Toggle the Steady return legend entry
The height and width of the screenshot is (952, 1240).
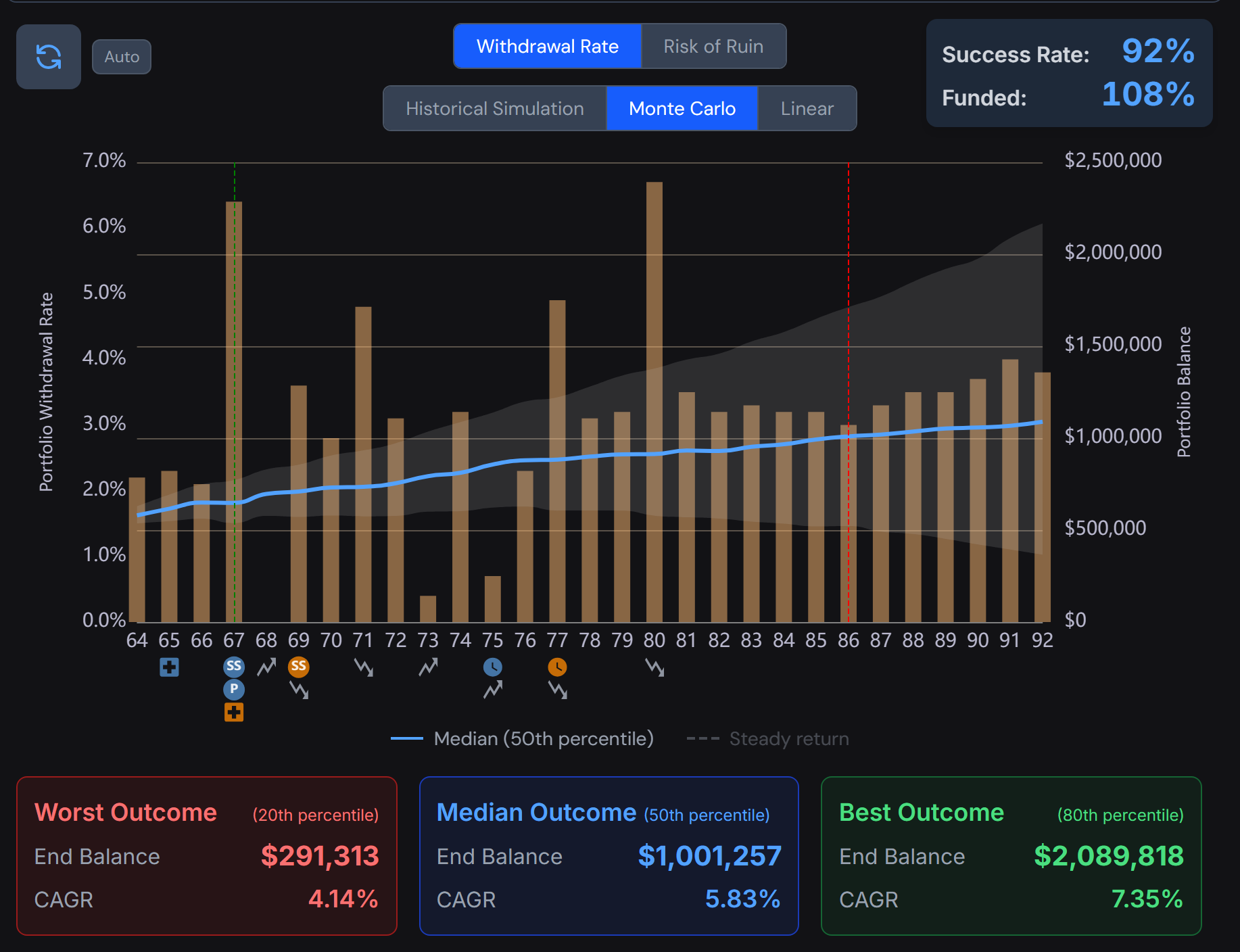coord(767,738)
